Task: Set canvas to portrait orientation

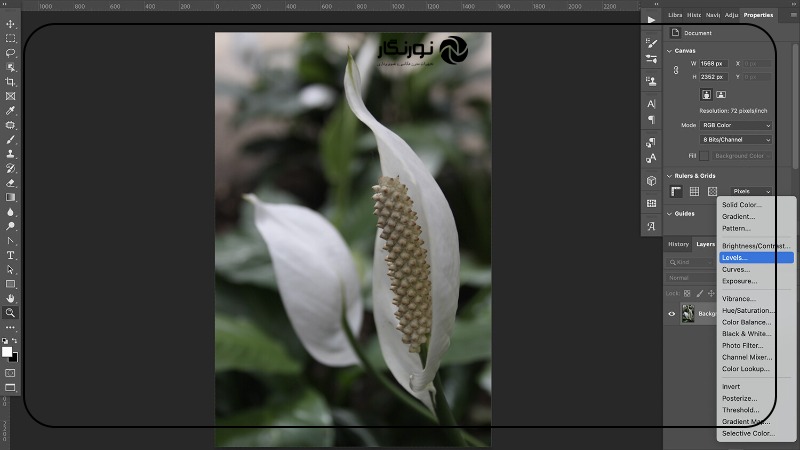Action: coord(705,95)
